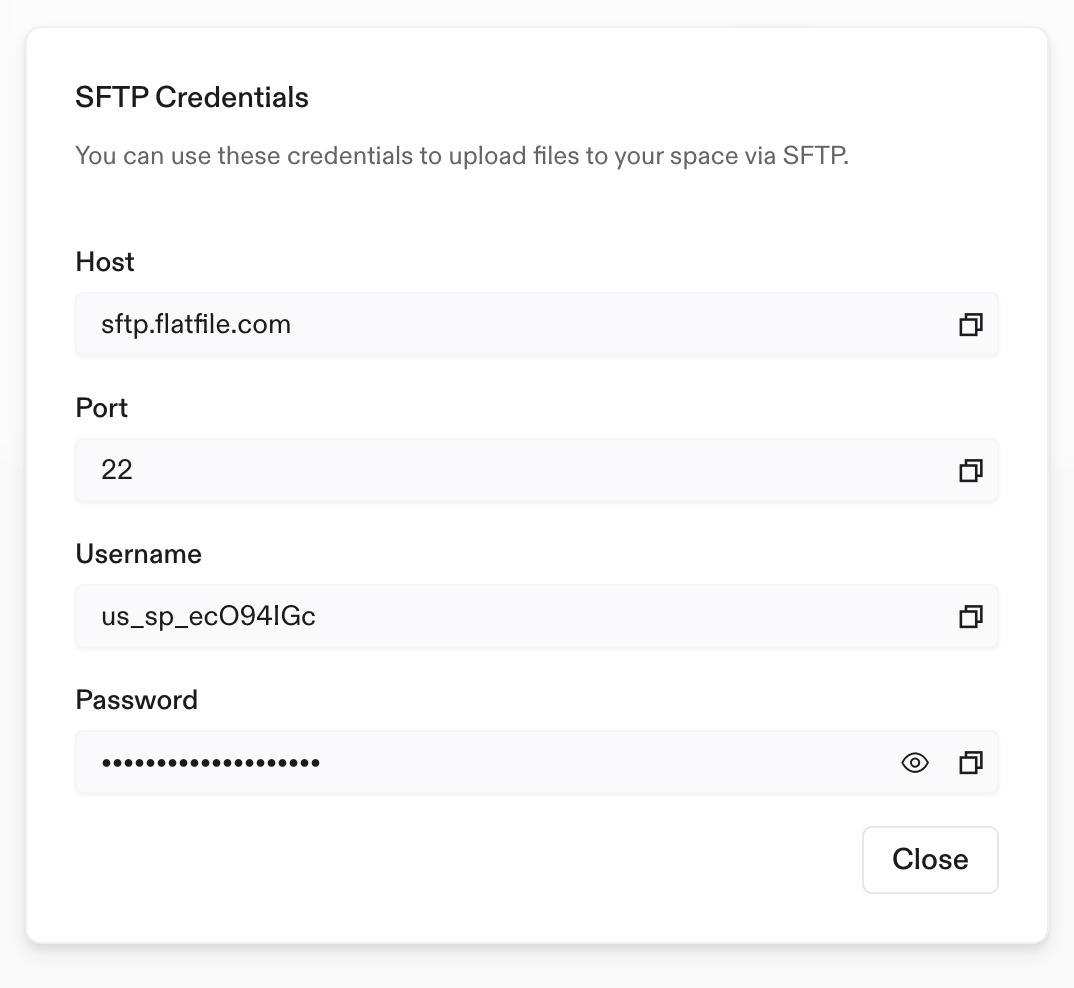Click the SFTP Credentials heading
This screenshot has width=1074, height=988.
tap(191, 97)
